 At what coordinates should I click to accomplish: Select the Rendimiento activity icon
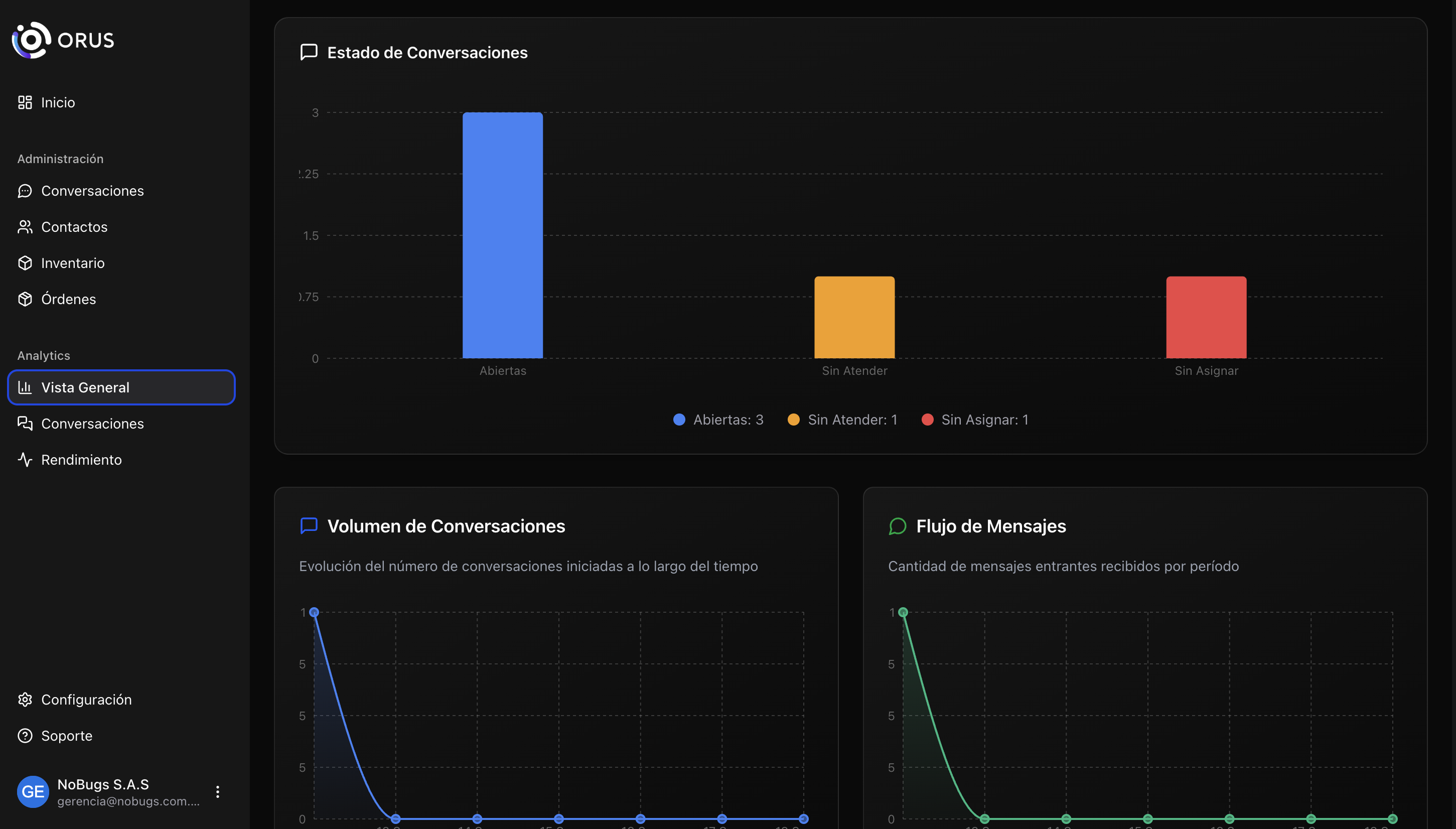25,460
